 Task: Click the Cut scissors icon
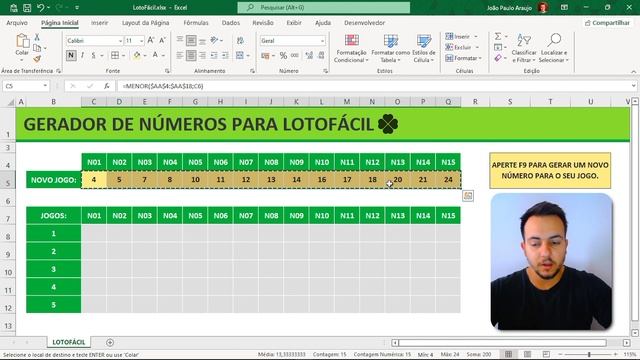(37, 37)
